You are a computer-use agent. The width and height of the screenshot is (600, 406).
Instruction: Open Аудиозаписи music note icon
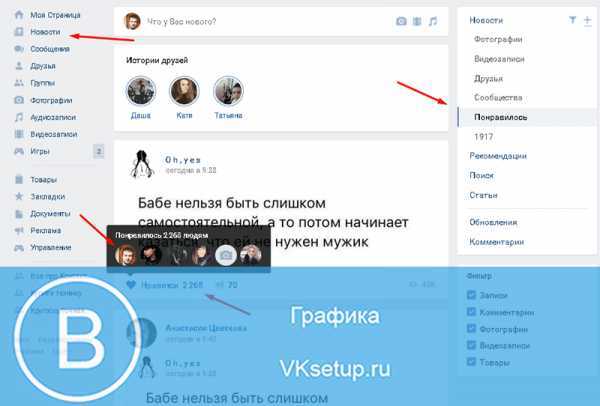pyautogui.click(x=19, y=117)
